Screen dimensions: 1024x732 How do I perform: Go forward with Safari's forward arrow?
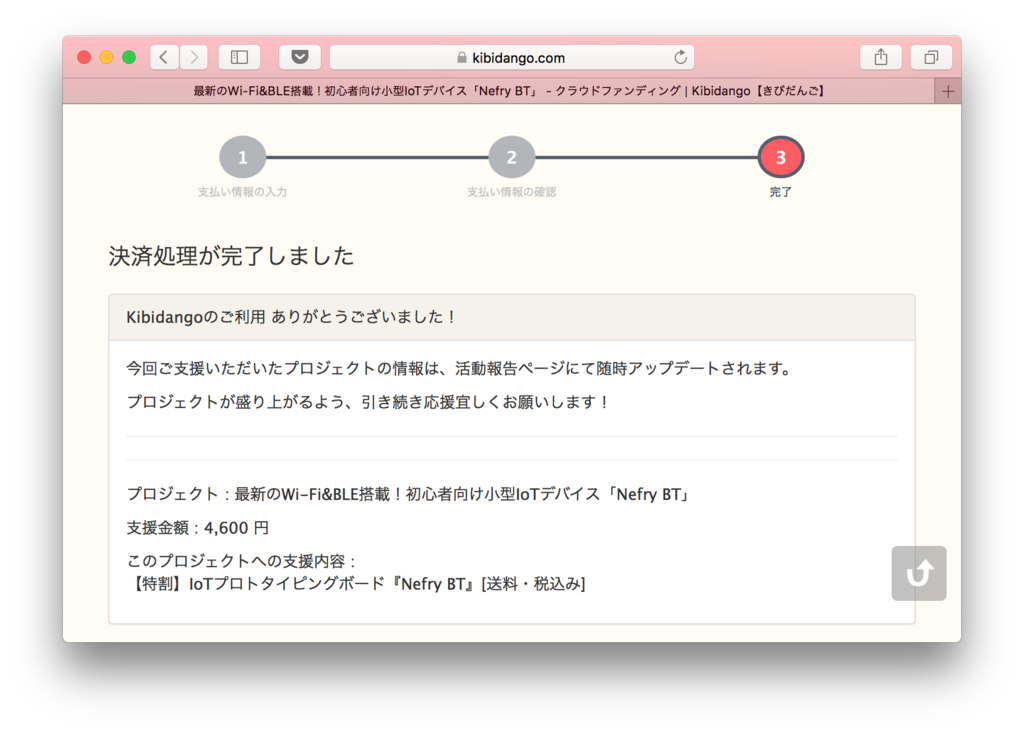coord(194,57)
